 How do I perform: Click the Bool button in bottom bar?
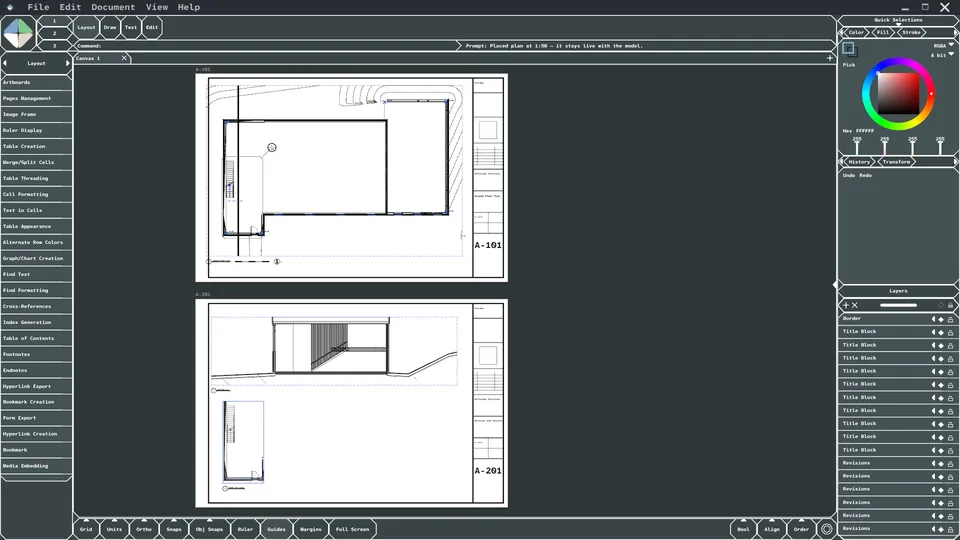tap(743, 529)
